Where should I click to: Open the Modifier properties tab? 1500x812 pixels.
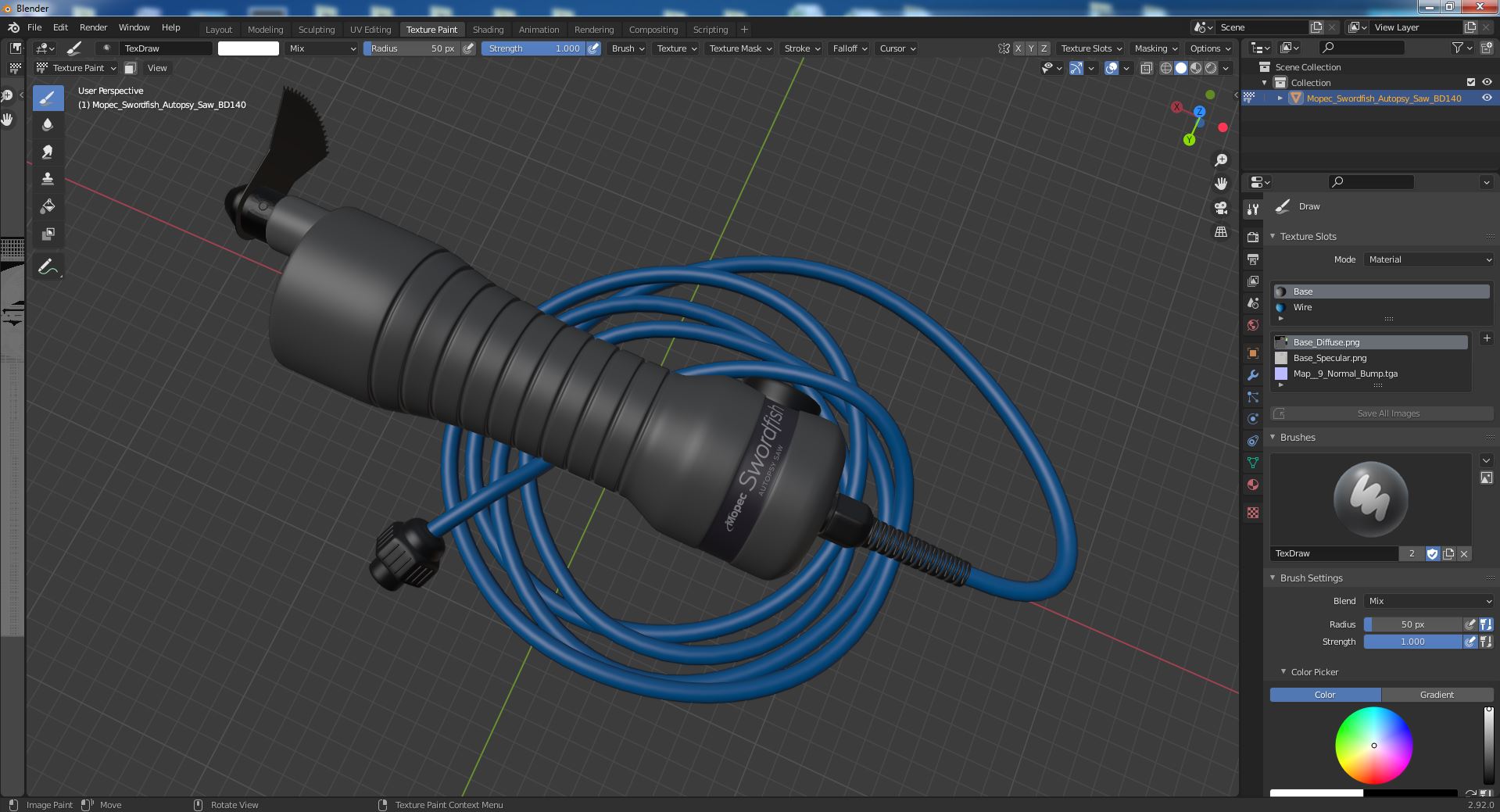[1253, 375]
